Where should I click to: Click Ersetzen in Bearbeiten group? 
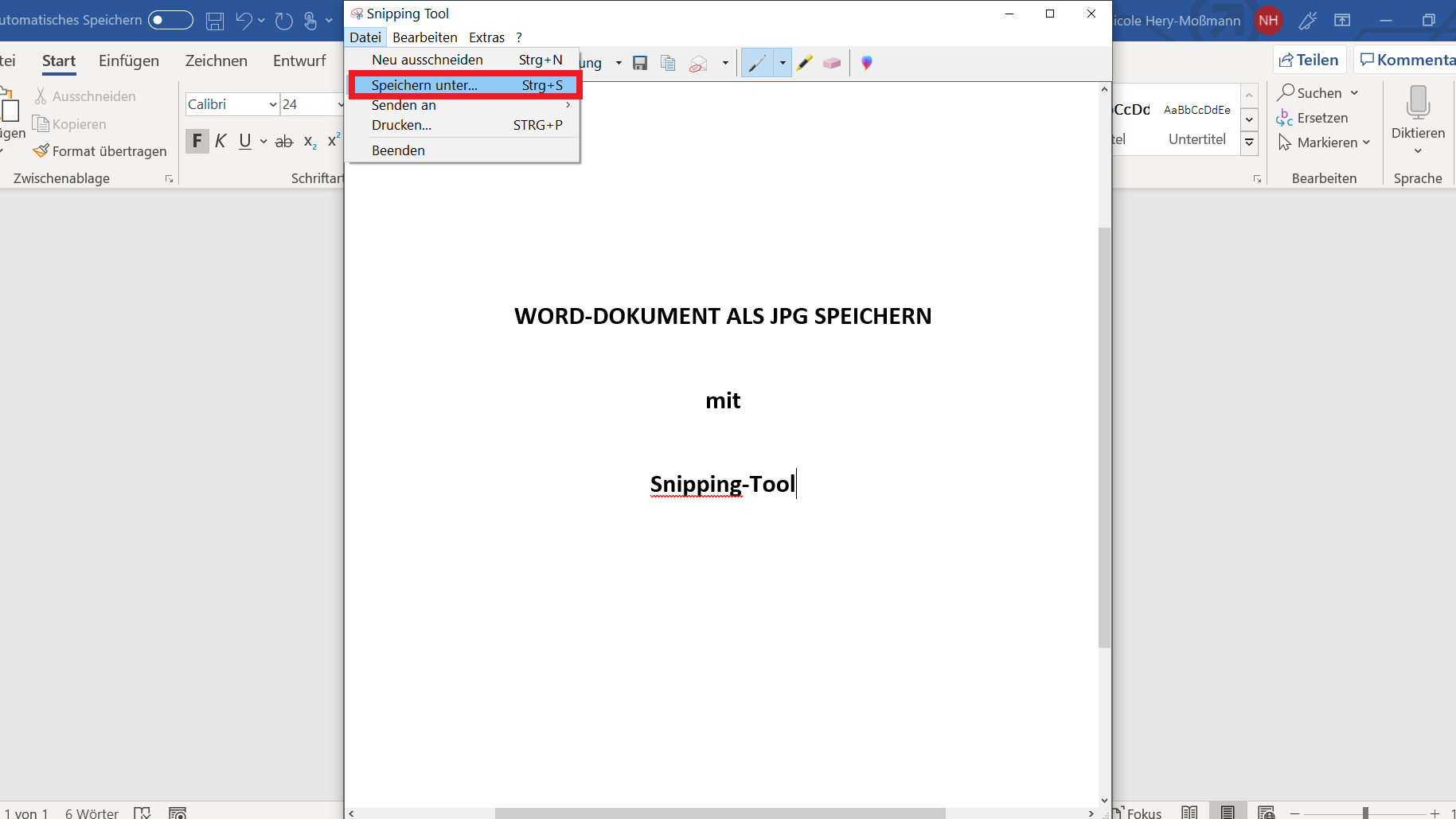coord(1312,118)
